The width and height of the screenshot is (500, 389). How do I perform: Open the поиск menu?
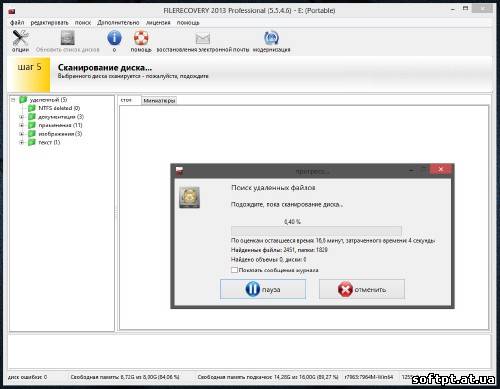83,23
